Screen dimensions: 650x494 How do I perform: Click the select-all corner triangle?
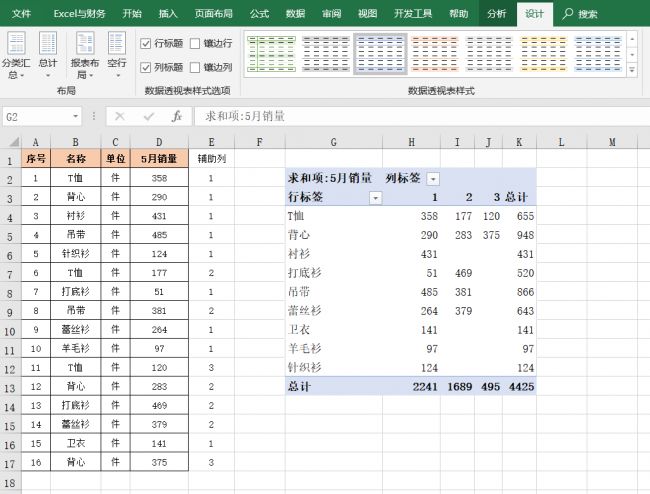click(x=14, y=142)
